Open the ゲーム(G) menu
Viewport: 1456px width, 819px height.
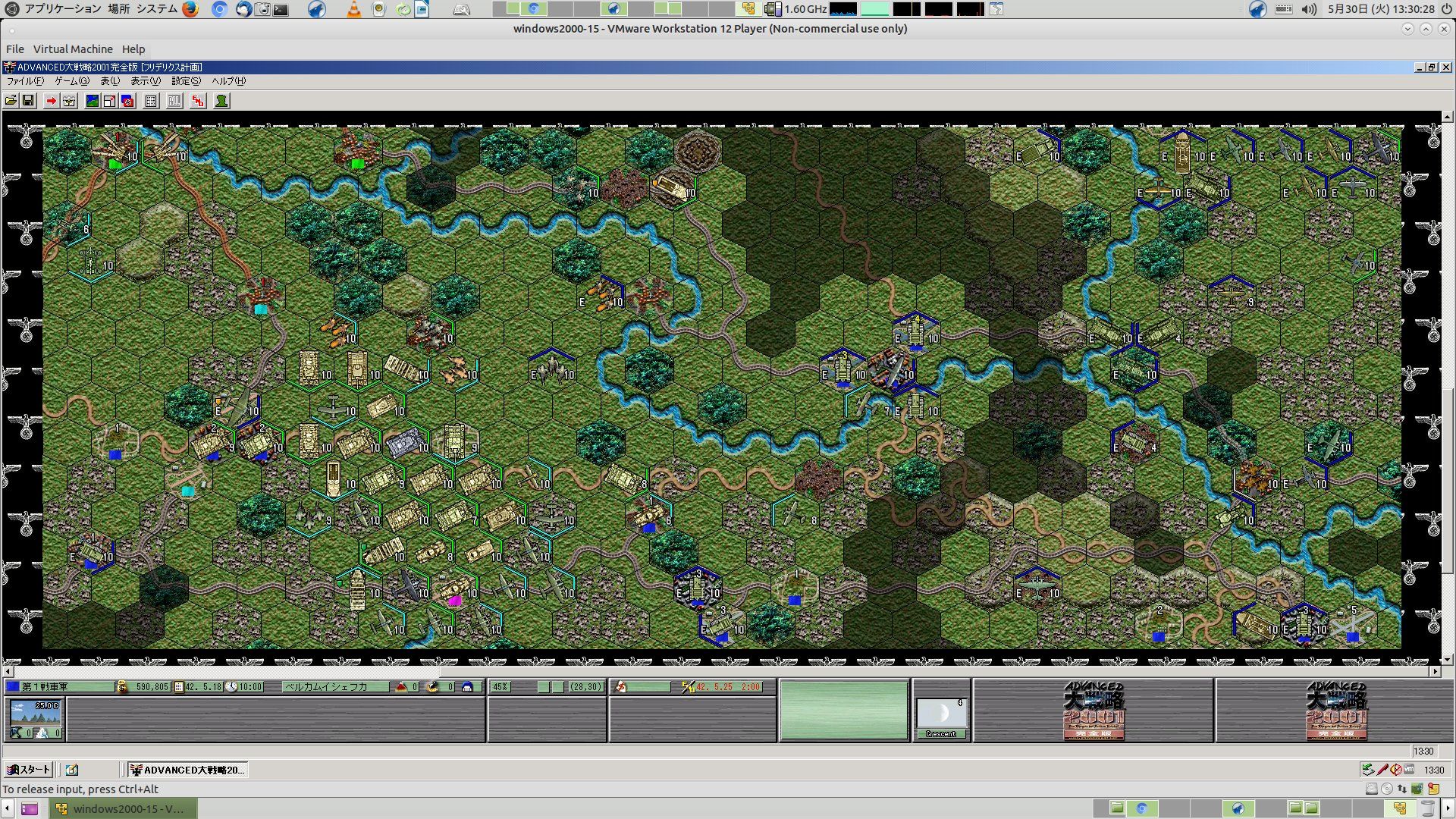click(72, 81)
